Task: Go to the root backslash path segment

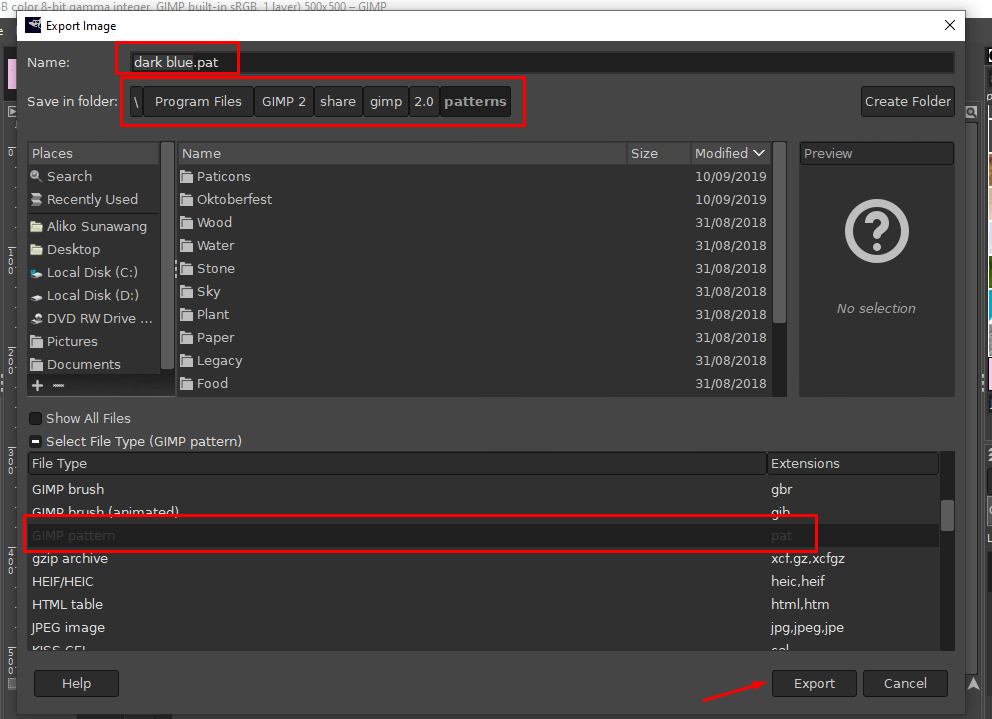Action: (136, 101)
